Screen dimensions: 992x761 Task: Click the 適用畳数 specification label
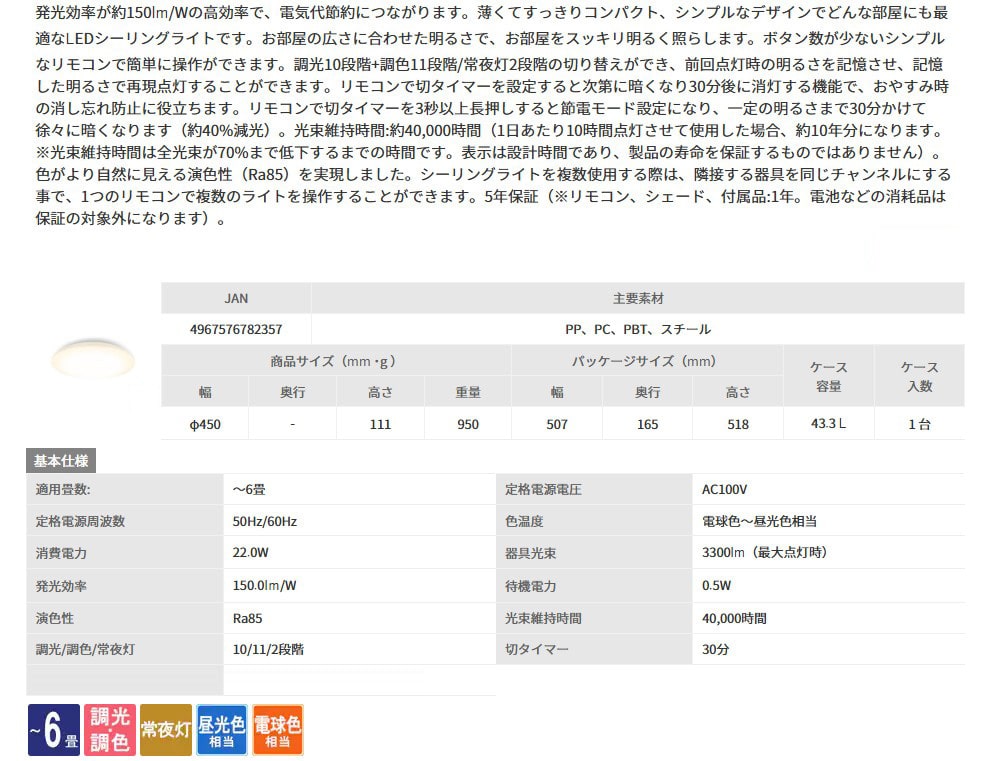click(x=63, y=490)
